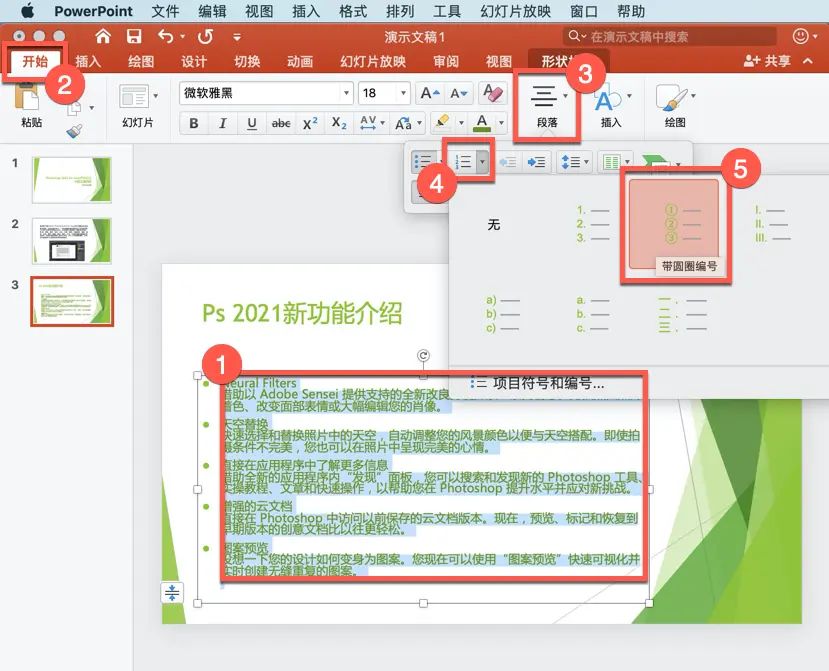Click the text highlight color pen
The image size is (829, 671).
(x=441, y=123)
